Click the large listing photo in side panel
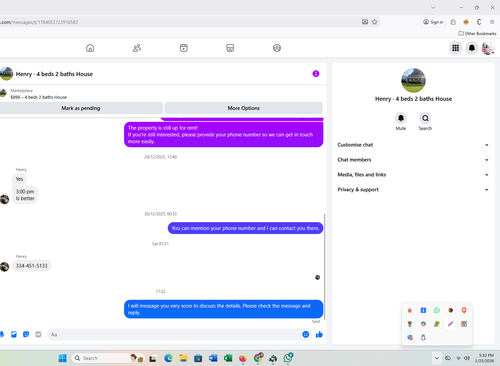Image resolution: width=500 pixels, height=366 pixels. point(413,80)
